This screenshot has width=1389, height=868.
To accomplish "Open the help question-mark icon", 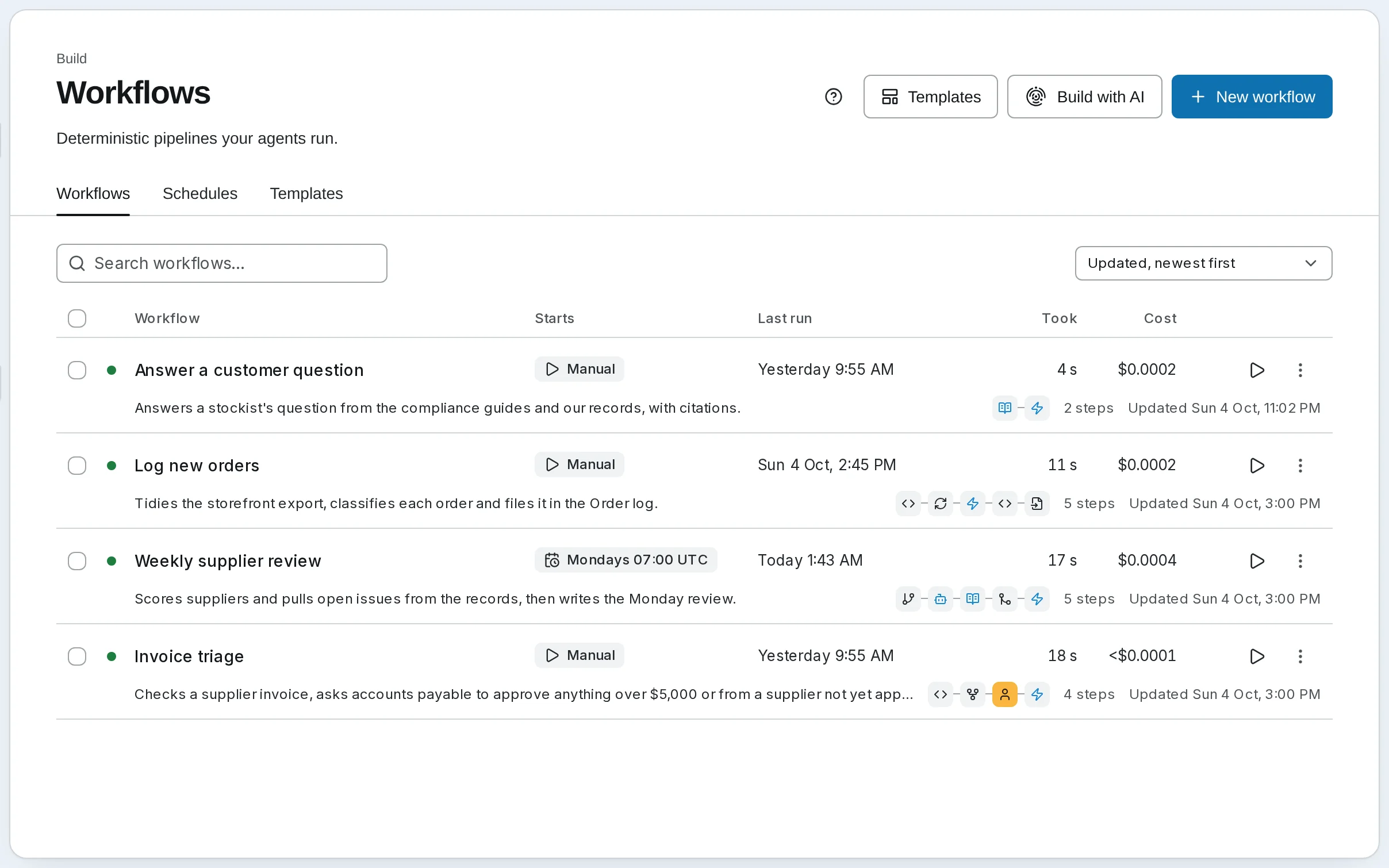I will 833,97.
